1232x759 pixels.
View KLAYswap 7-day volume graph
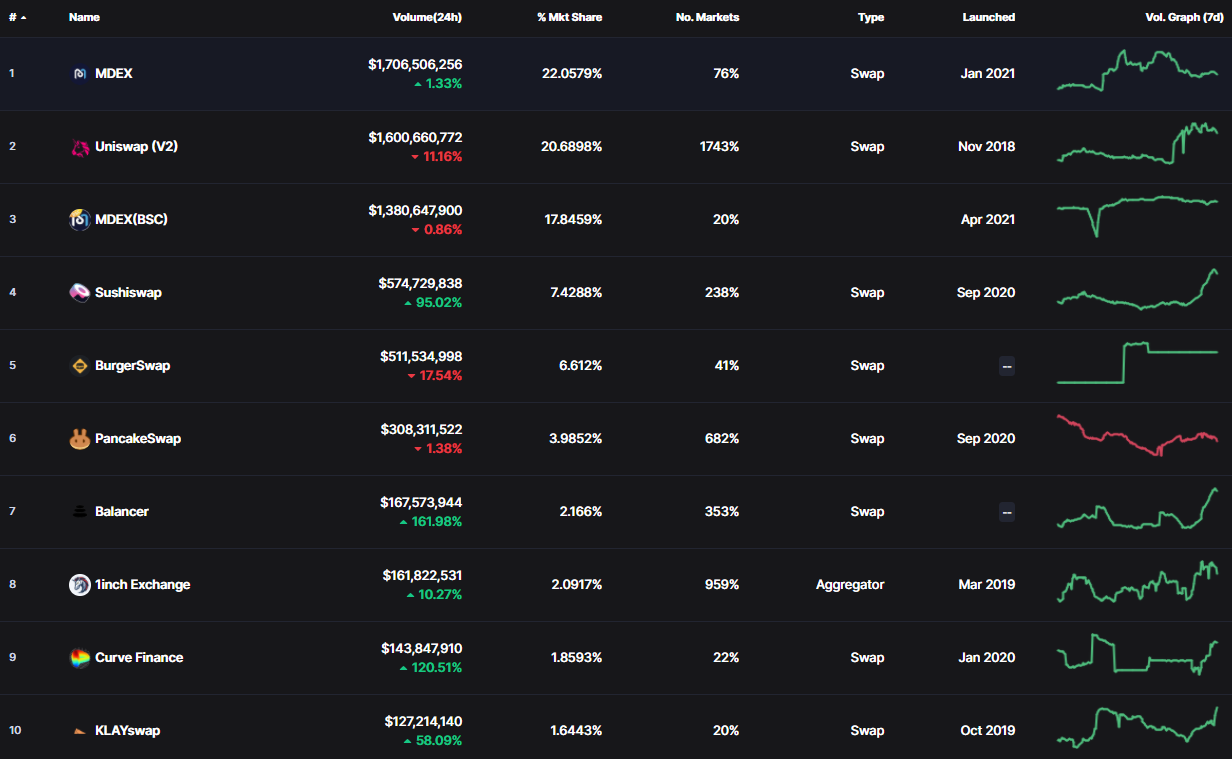(x=1138, y=728)
